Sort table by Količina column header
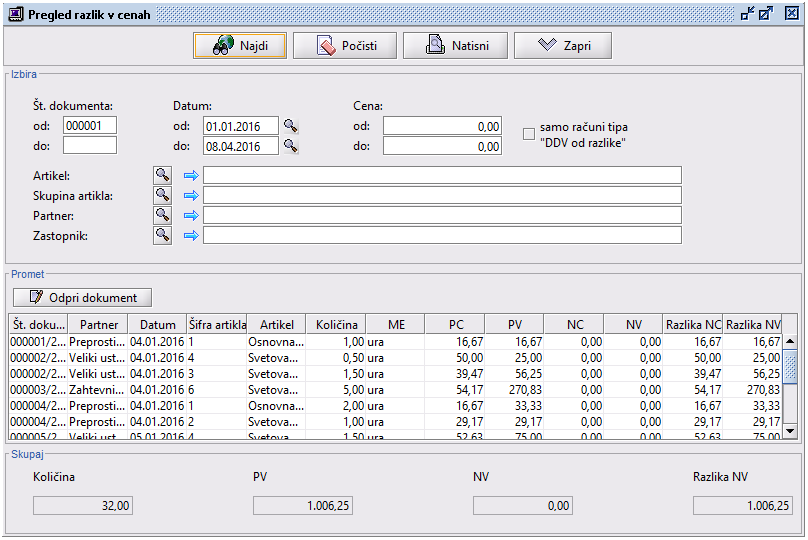 point(336,325)
